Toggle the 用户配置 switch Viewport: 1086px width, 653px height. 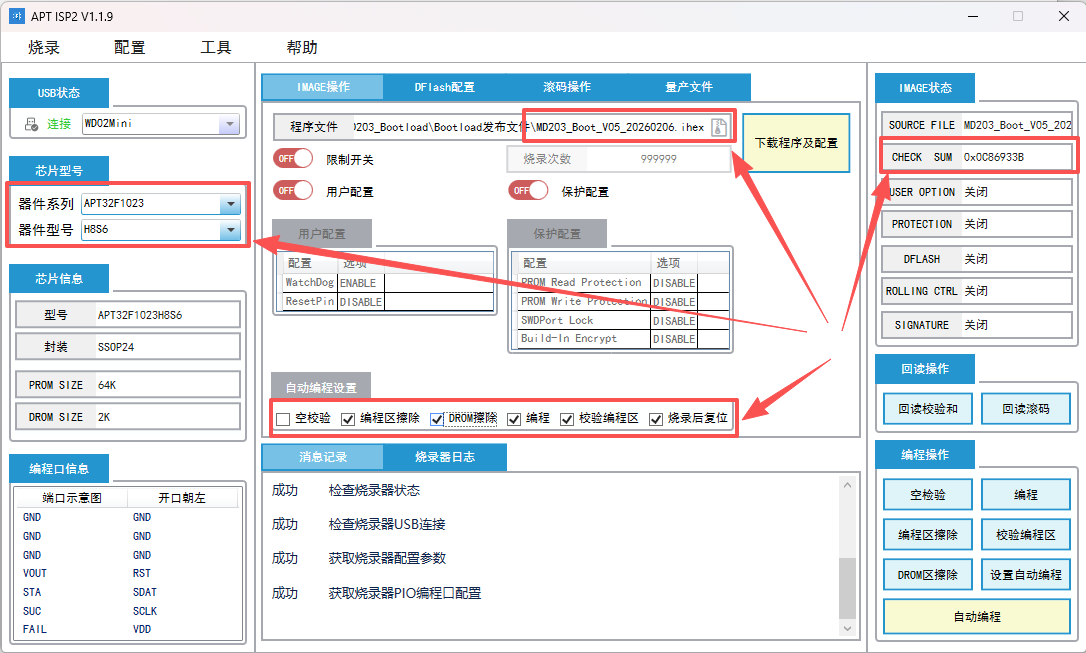(x=292, y=190)
